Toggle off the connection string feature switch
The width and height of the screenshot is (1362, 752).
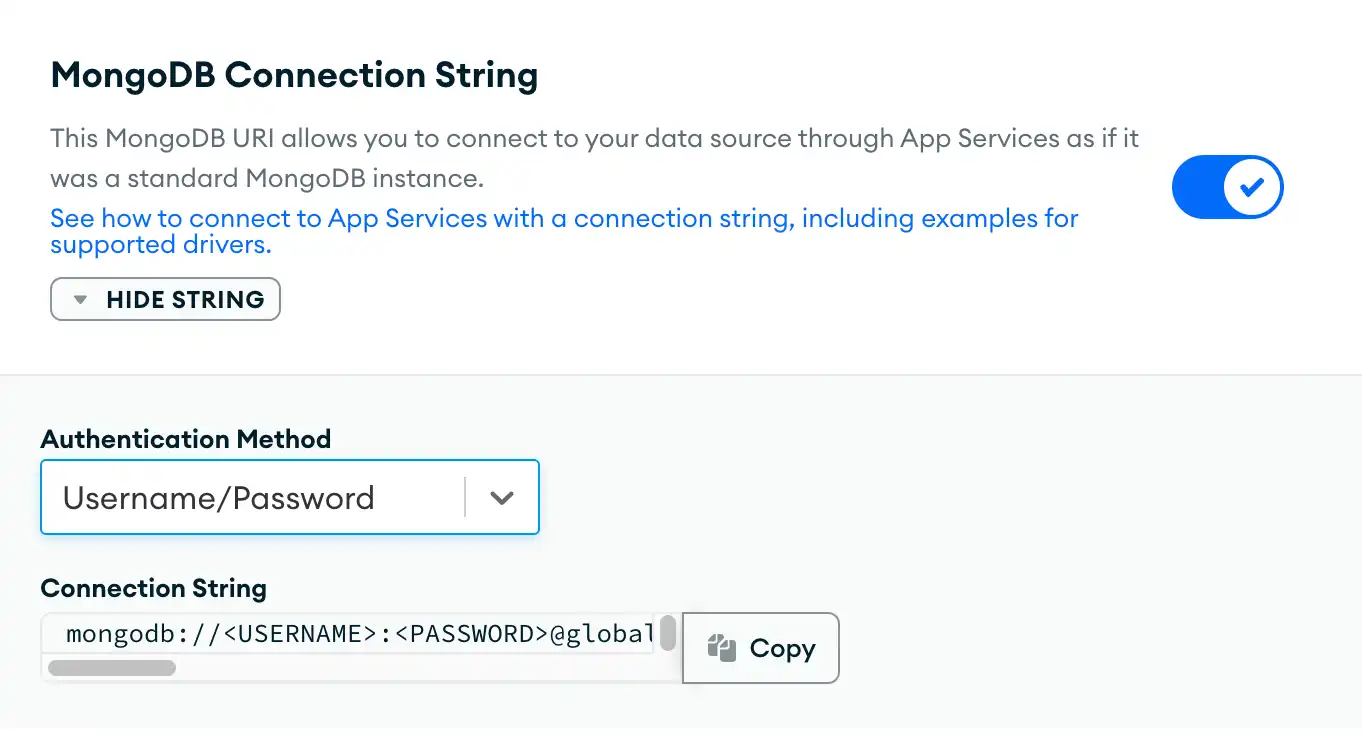(x=1228, y=187)
